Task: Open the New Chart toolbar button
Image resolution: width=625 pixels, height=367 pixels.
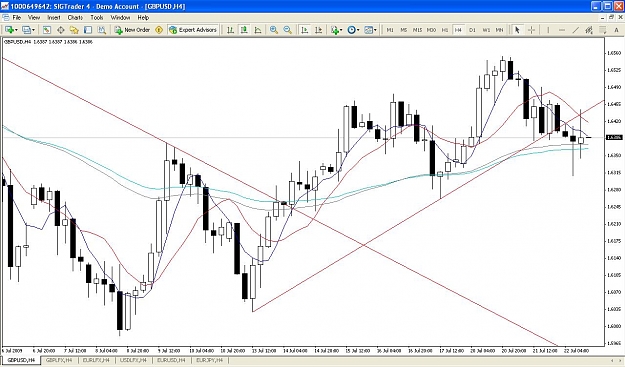Action: point(9,30)
